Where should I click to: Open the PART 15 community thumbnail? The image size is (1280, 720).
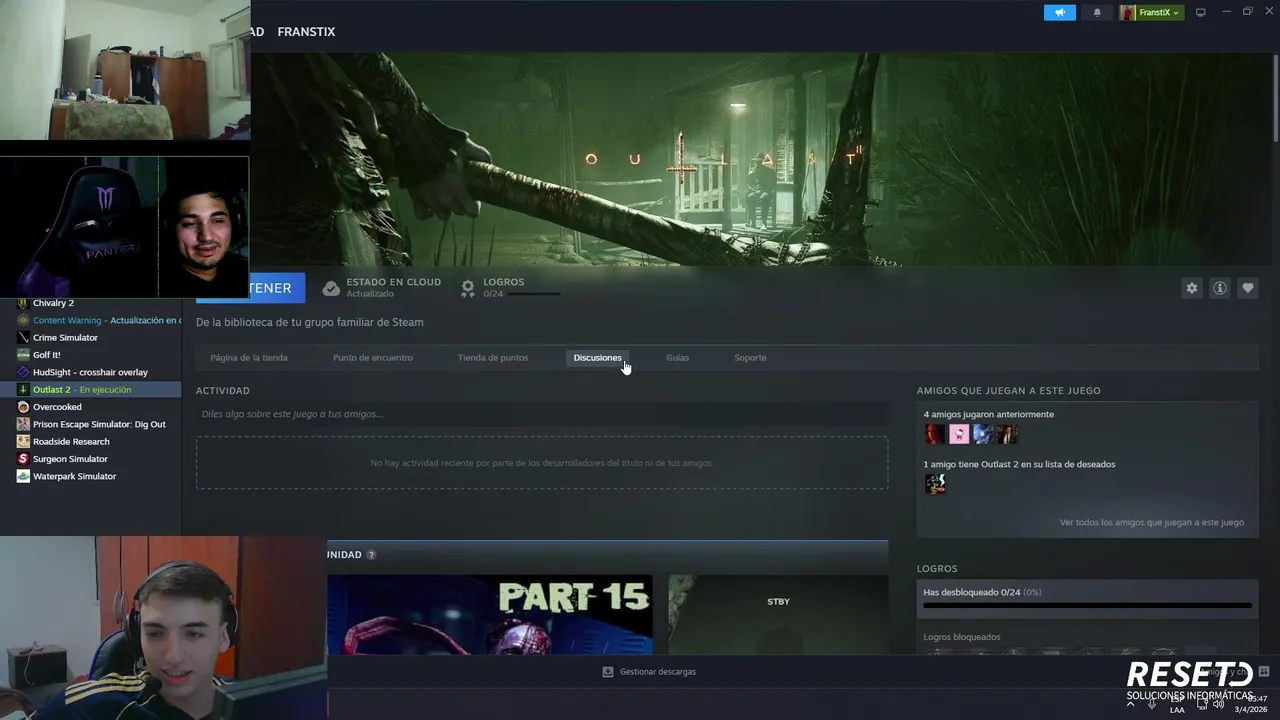[490, 615]
